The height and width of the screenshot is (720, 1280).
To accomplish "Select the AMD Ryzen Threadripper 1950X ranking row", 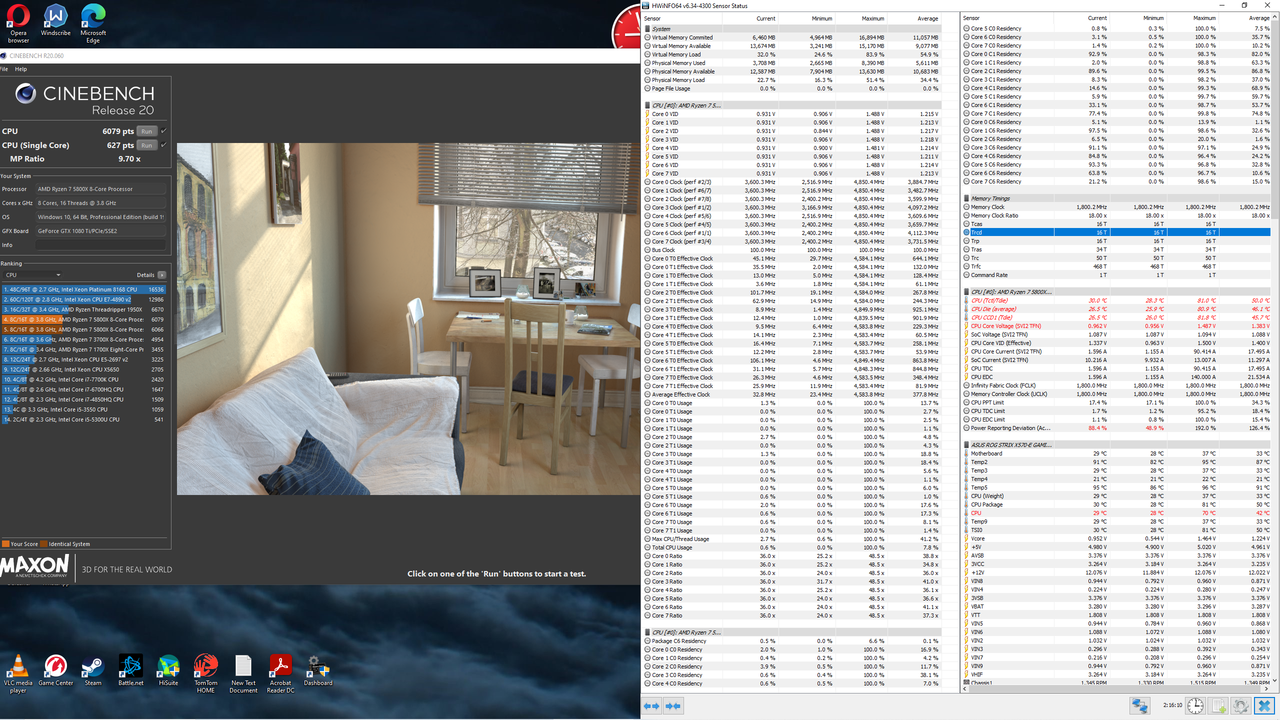I will tap(85, 309).
